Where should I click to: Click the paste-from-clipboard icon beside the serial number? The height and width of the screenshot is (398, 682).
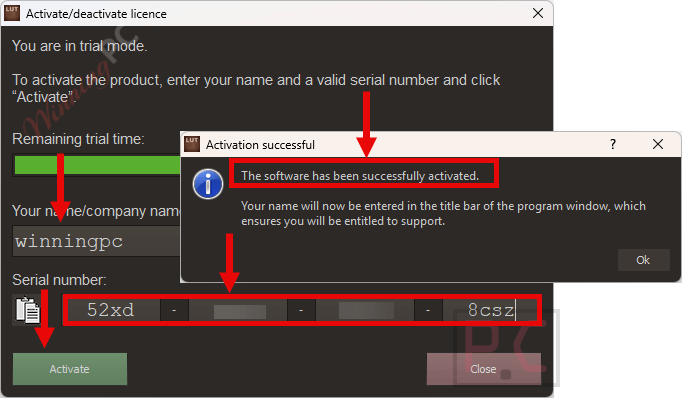(x=28, y=310)
